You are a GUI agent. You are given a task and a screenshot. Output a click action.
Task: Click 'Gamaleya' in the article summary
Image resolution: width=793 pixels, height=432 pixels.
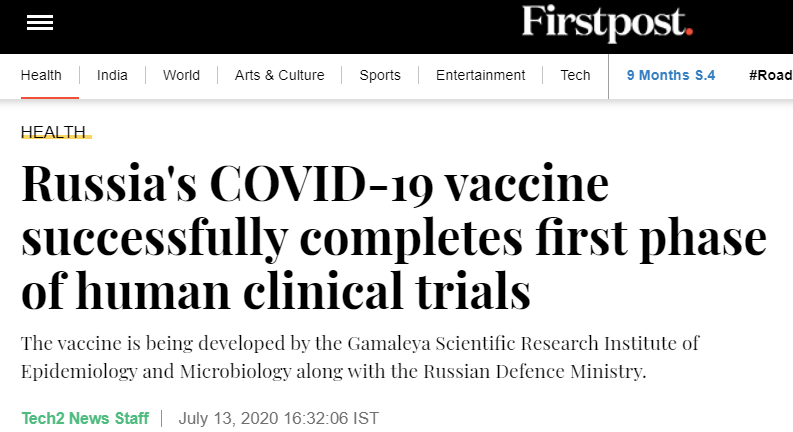(389, 343)
